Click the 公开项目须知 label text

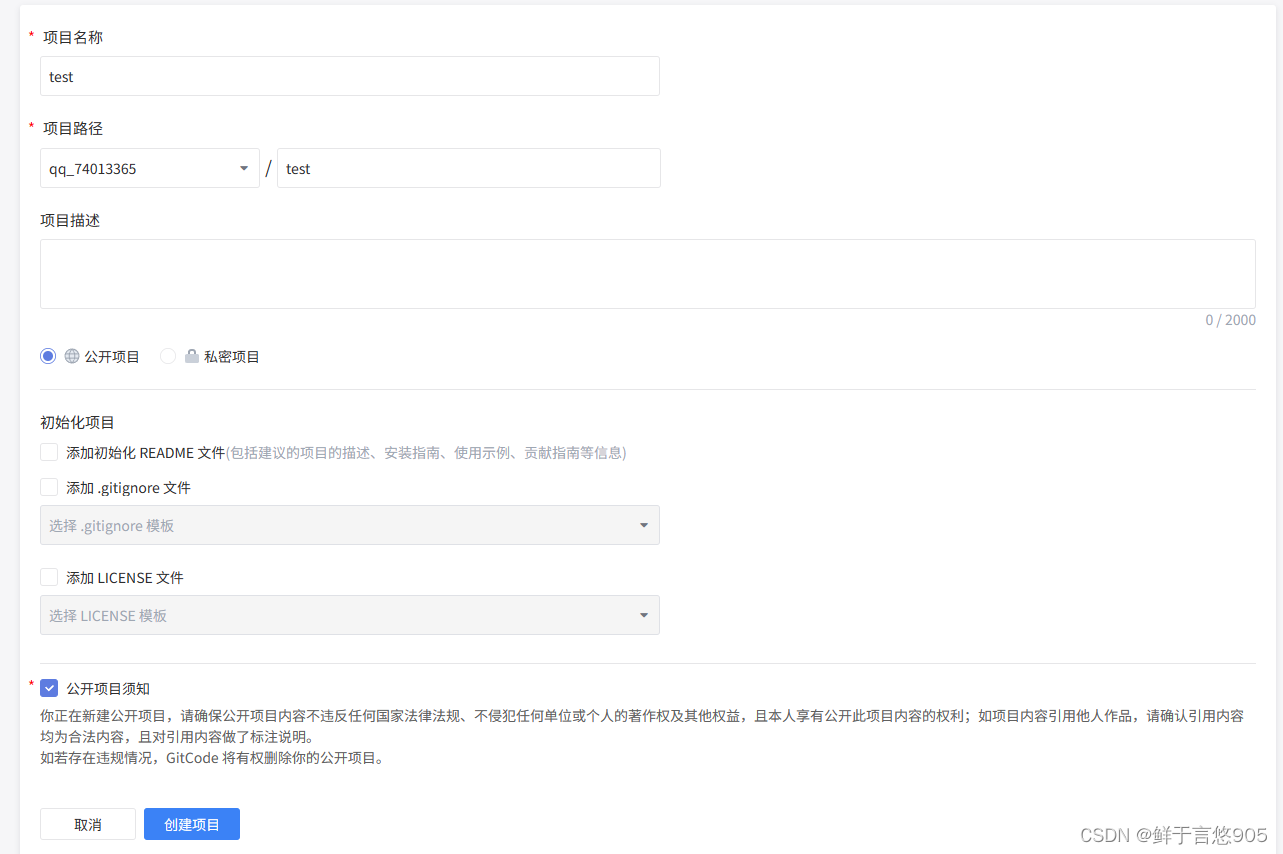coord(108,688)
